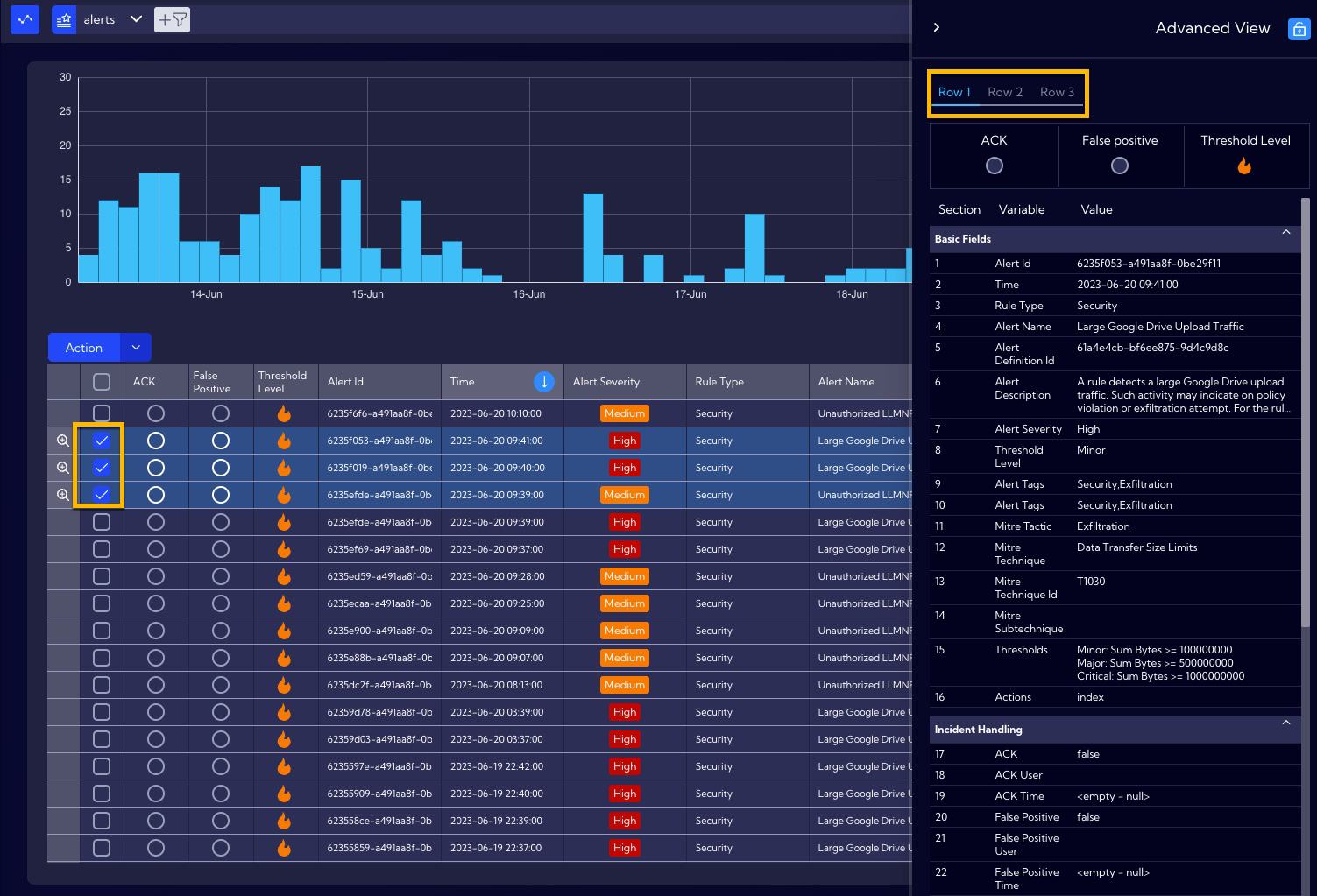Click the flame icon in the 09:09:00 row

[x=284, y=631]
